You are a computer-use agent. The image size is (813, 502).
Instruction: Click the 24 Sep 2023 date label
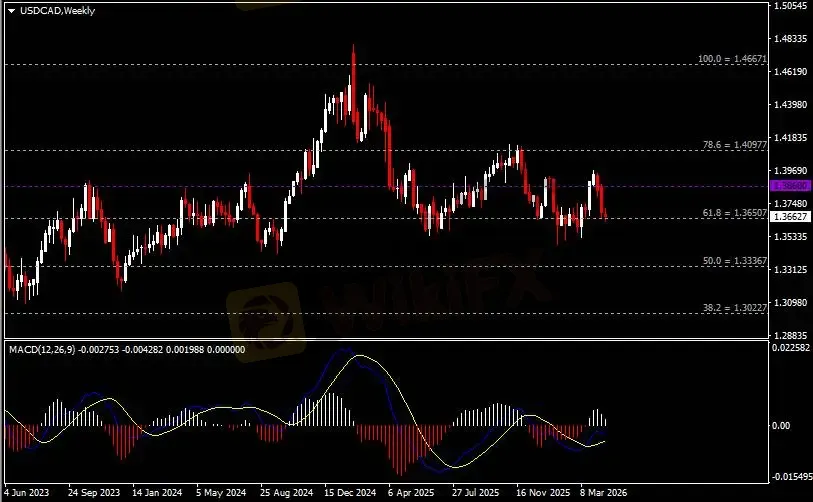coord(94,492)
